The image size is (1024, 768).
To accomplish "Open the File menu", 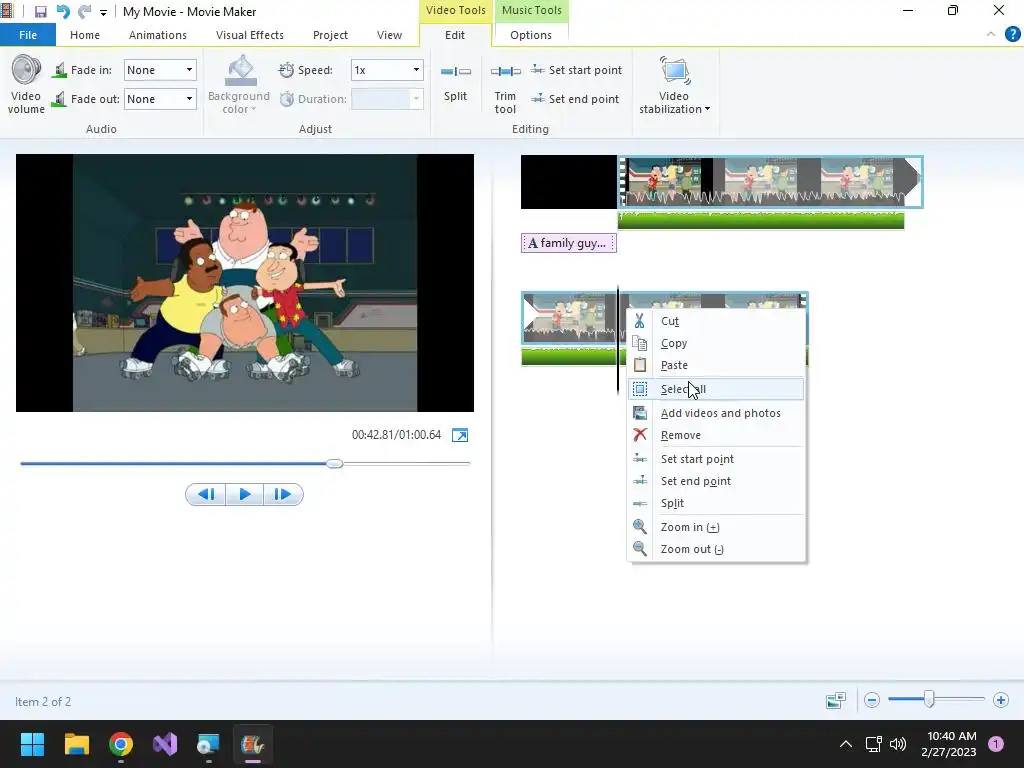I will 28,35.
